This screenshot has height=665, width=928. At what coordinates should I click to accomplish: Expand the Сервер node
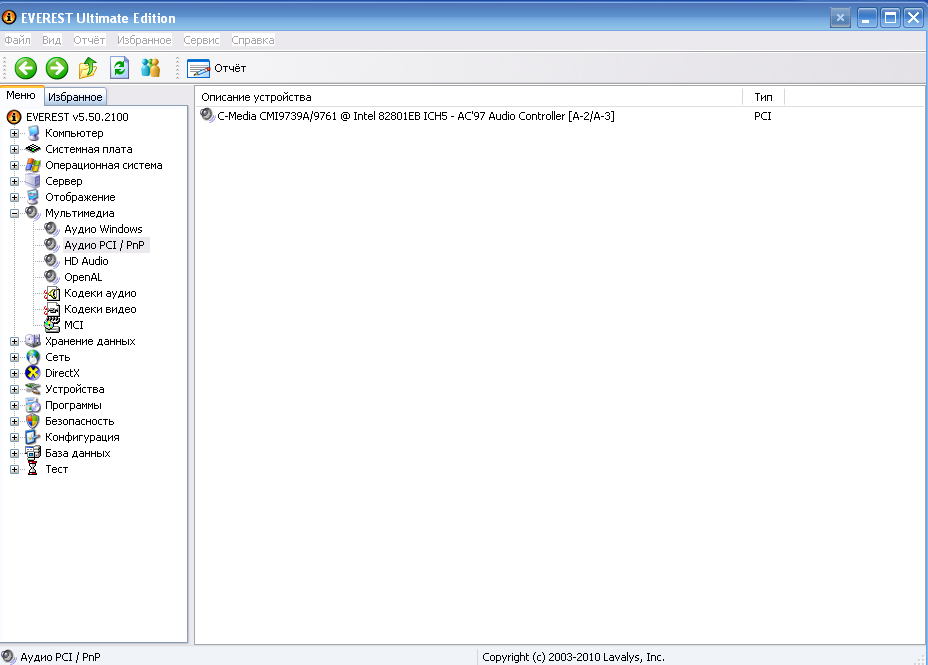[14, 181]
